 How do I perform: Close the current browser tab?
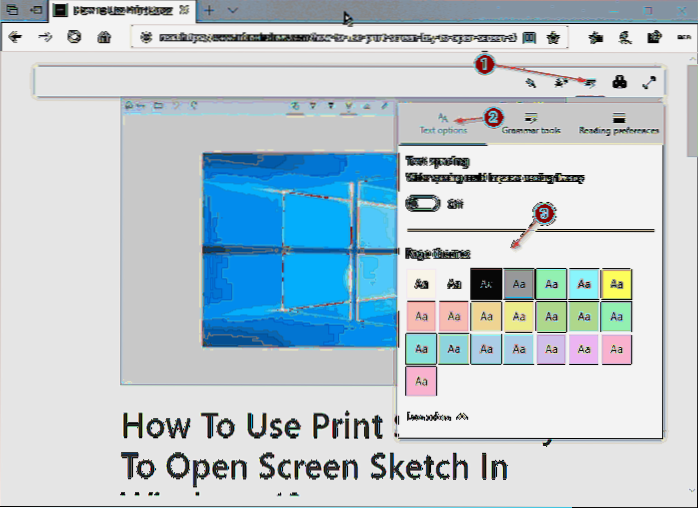point(184,10)
